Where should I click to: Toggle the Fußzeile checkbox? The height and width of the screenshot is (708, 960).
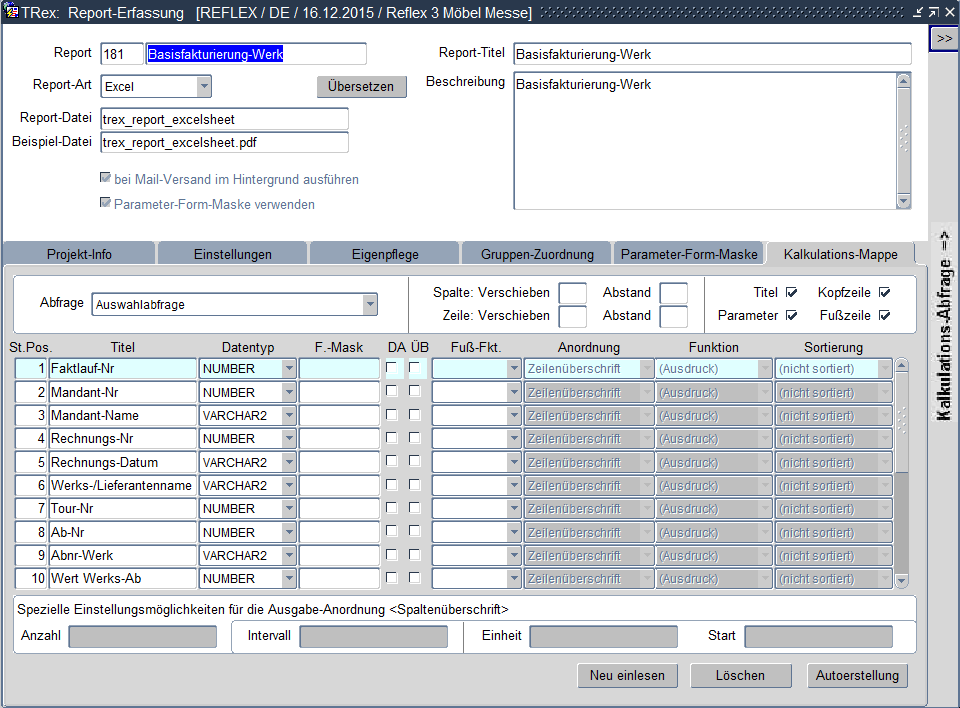884,316
